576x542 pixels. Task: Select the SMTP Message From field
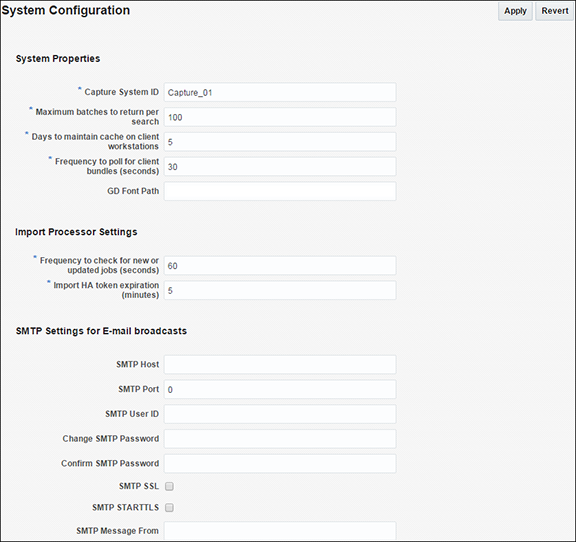point(280,531)
